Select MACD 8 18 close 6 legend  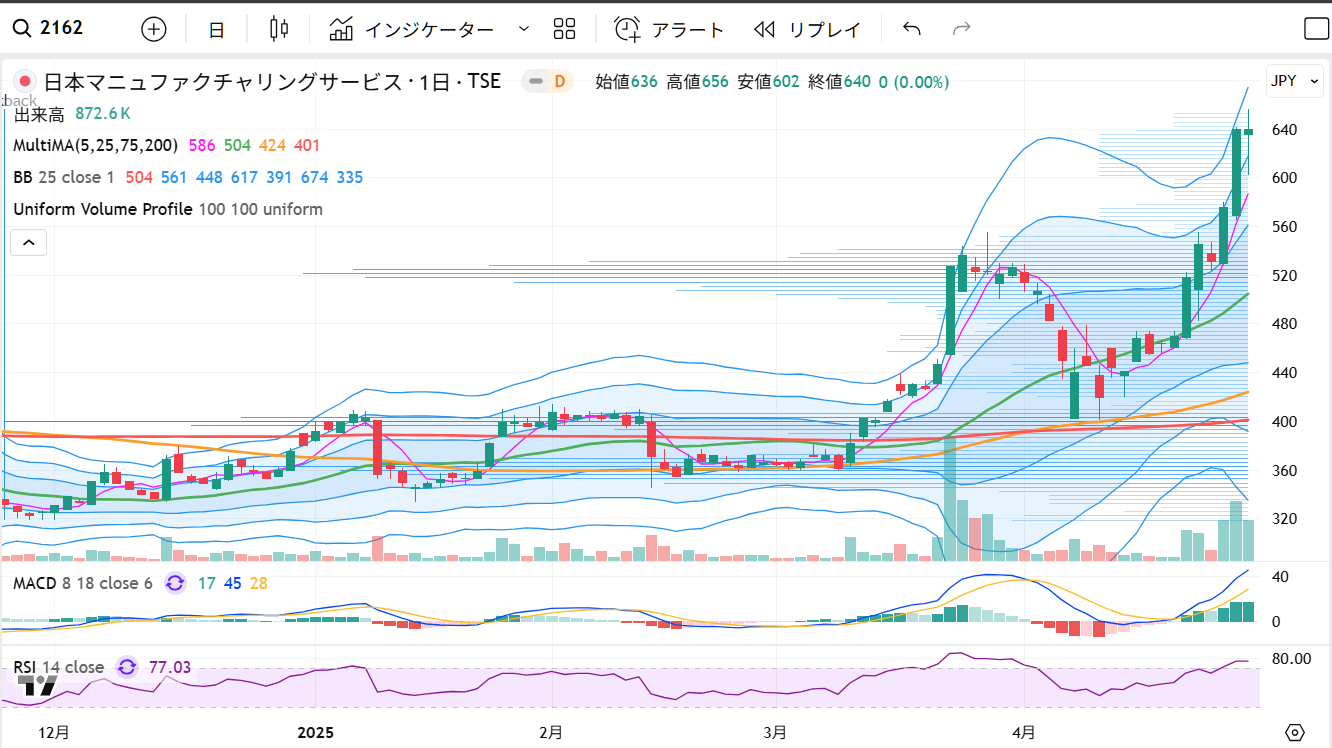(83, 583)
